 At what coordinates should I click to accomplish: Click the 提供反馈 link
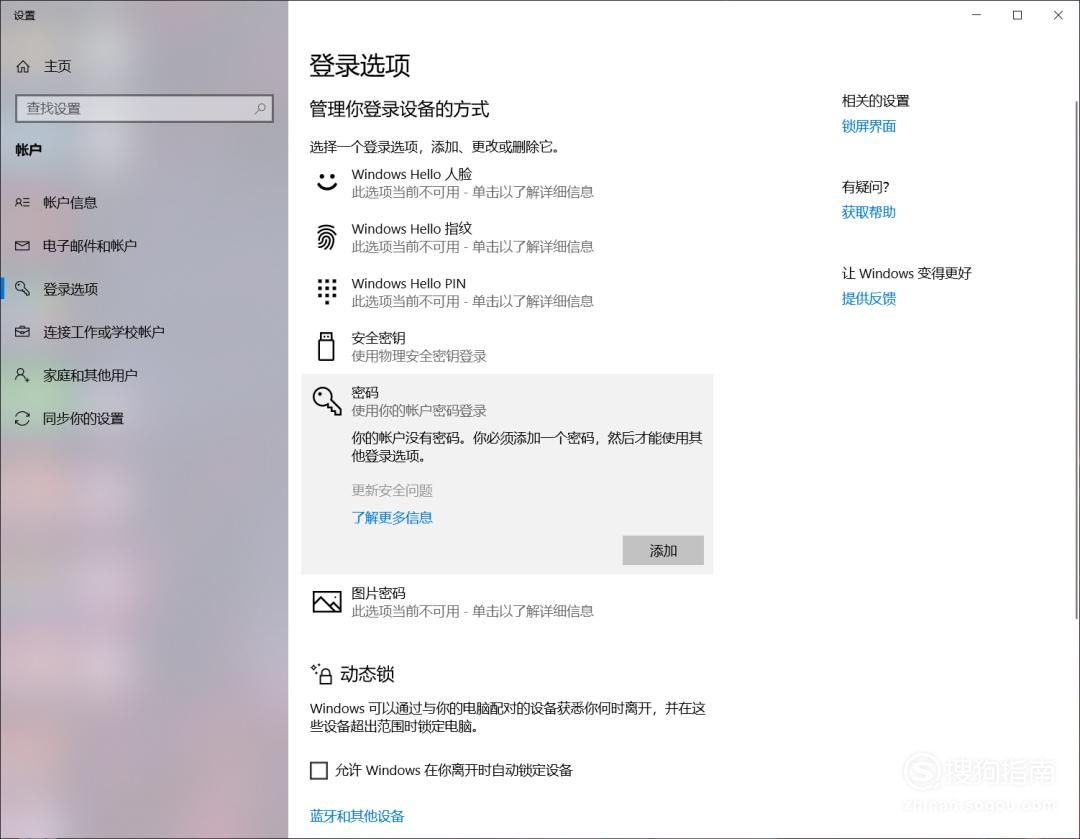(869, 298)
